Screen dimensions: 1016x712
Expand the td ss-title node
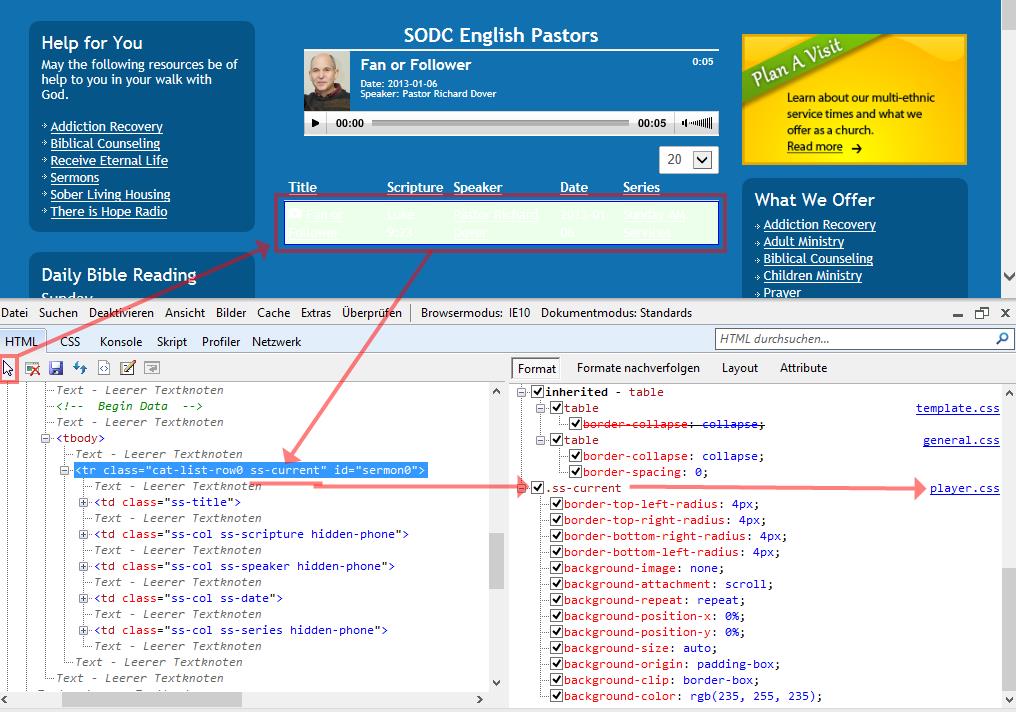84,502
